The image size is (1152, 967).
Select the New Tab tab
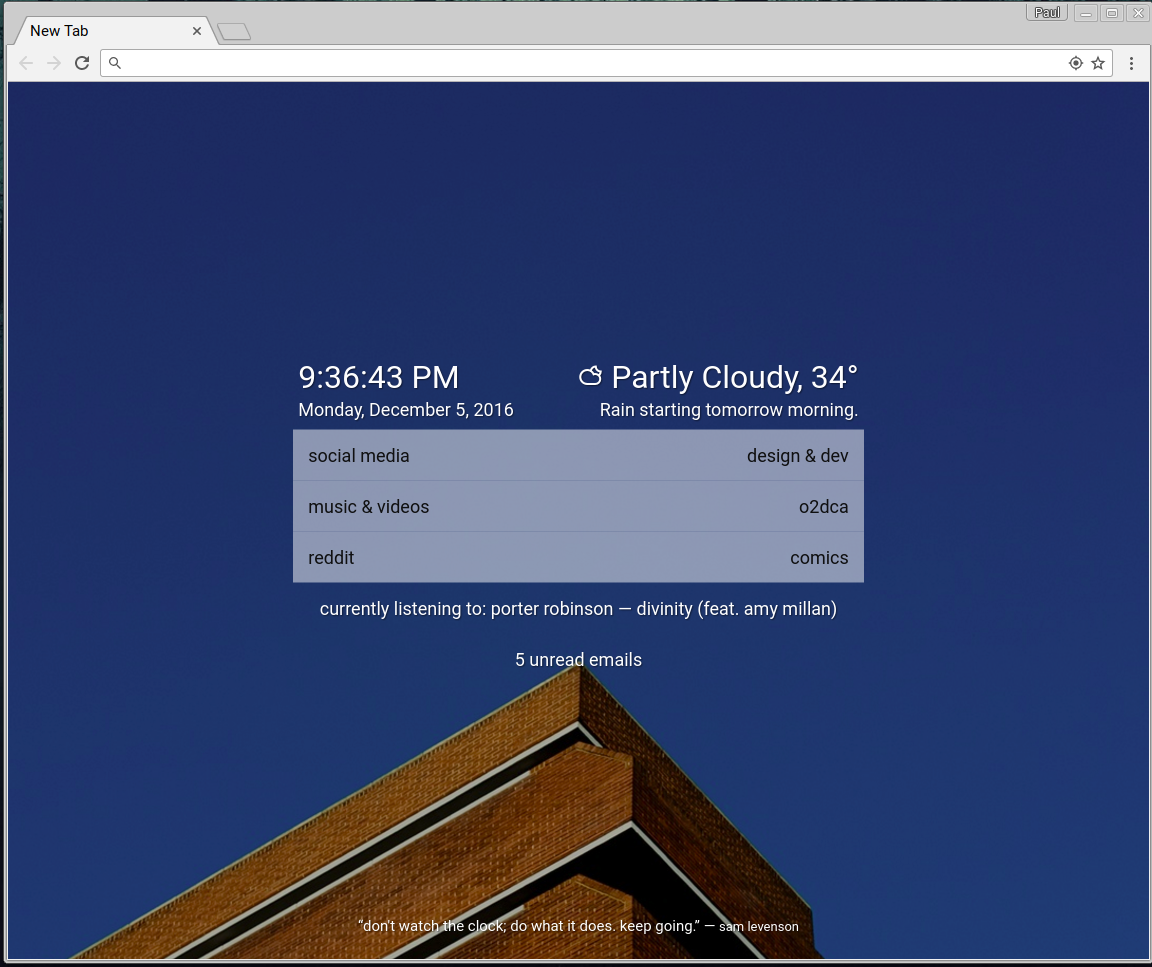[100, 31]
